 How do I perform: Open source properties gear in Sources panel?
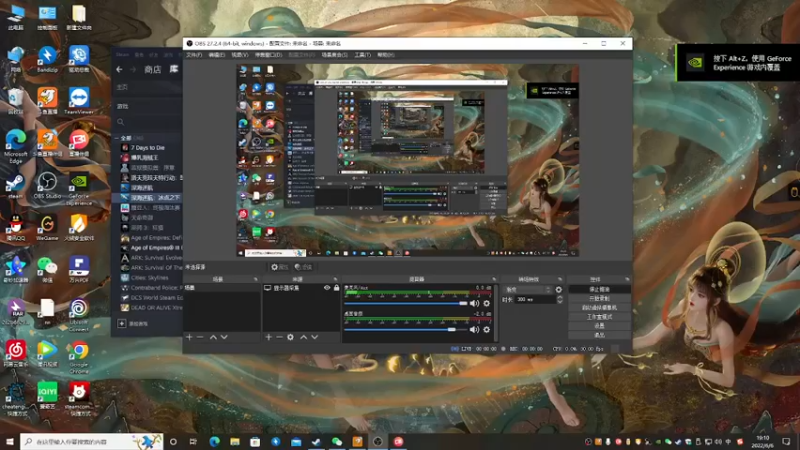290,337
